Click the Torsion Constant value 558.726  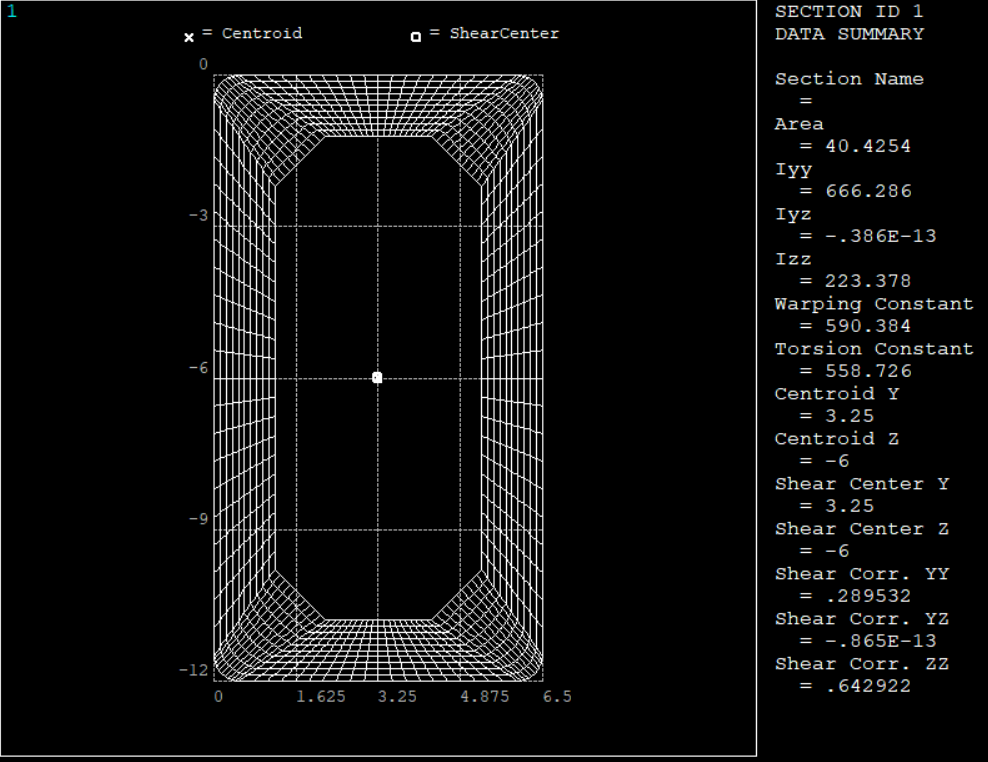868,371
